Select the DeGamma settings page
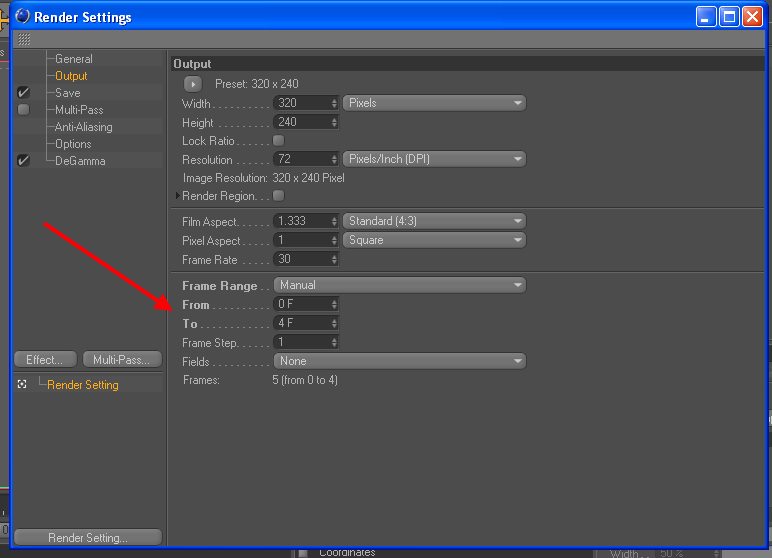 pos(80,161)
